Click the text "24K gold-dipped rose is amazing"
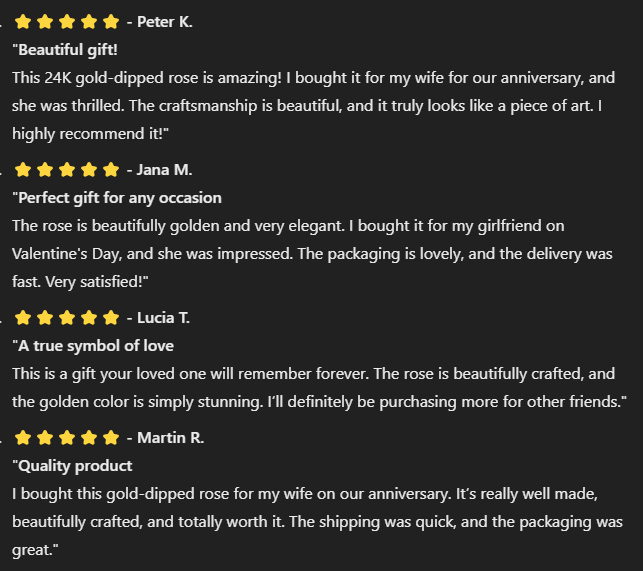The width and height of the screenshot is (643, 571). 163,78
